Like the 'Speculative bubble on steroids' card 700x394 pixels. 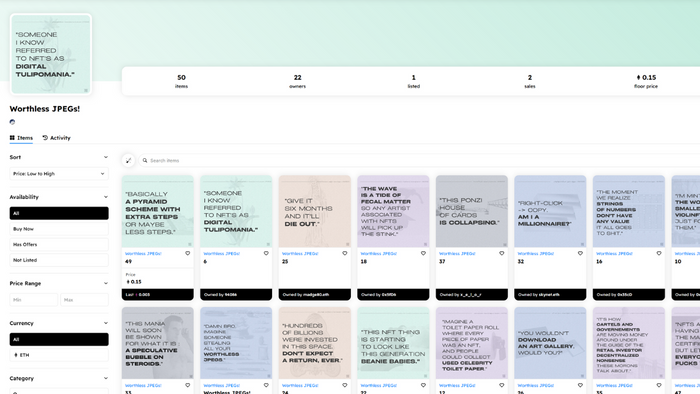tap(188, 385)
